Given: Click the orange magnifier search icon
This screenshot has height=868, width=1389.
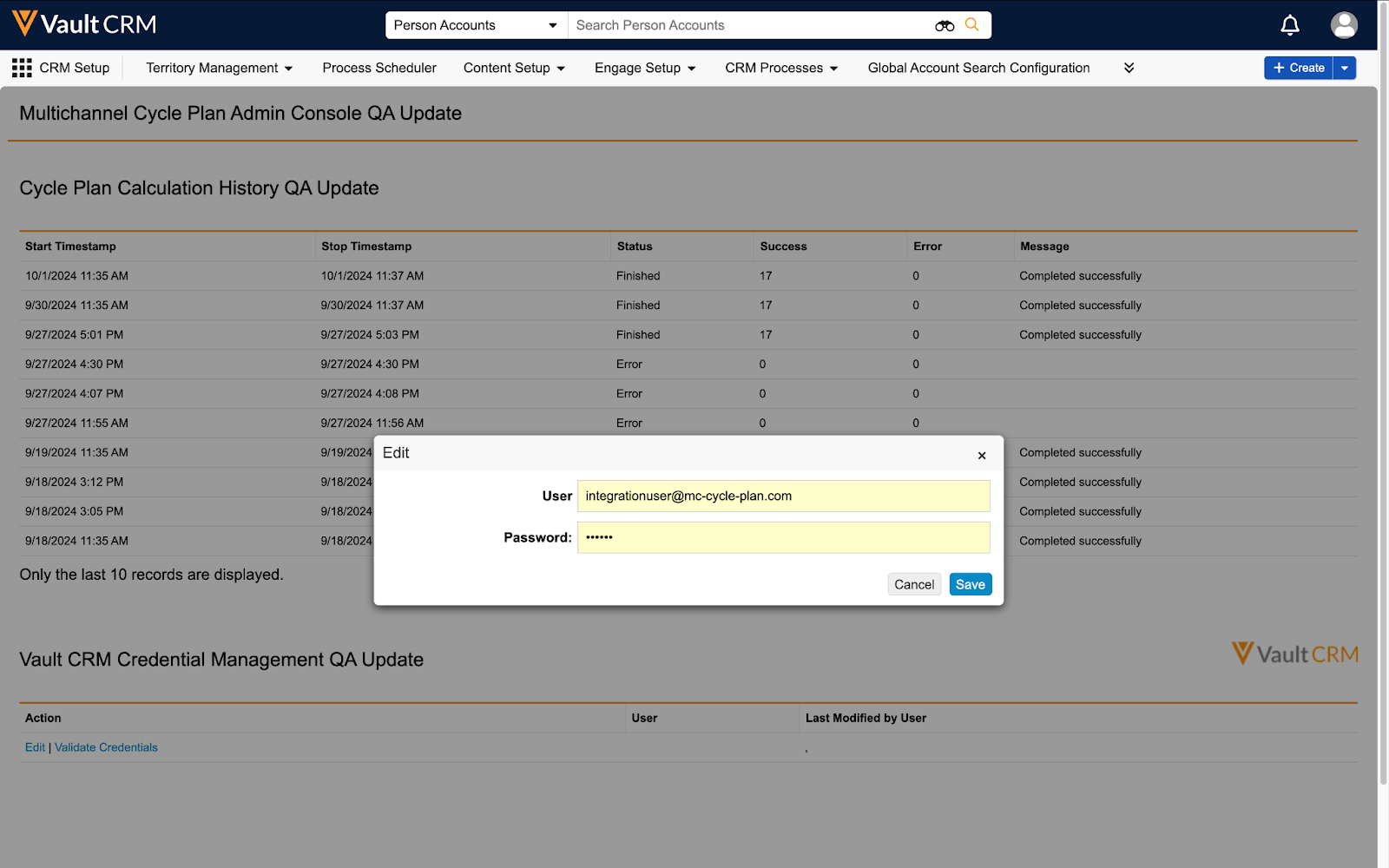Looking at the screenshot, I should pyautogui.click(x=972, y=25).
